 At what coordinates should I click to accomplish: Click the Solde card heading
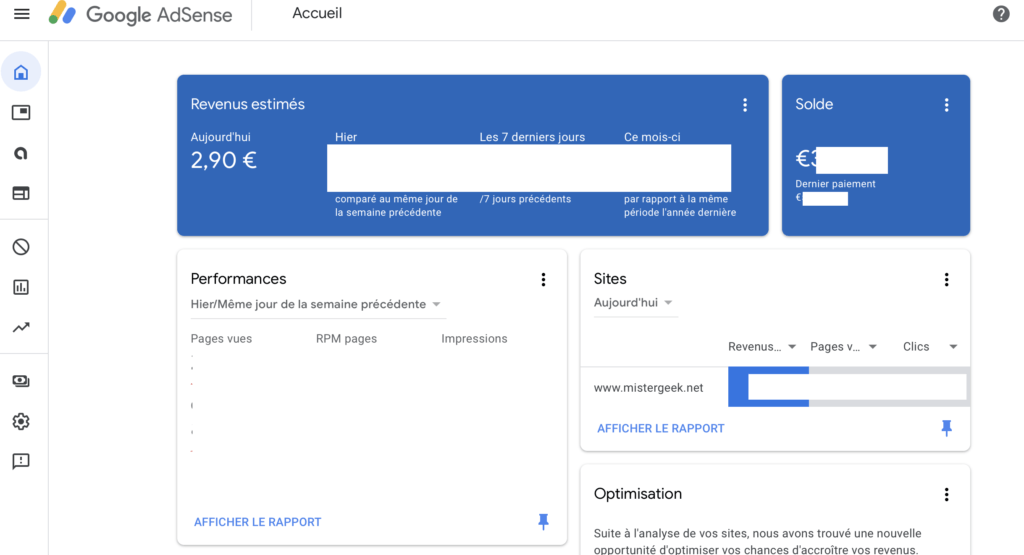[x=814, y=104]
